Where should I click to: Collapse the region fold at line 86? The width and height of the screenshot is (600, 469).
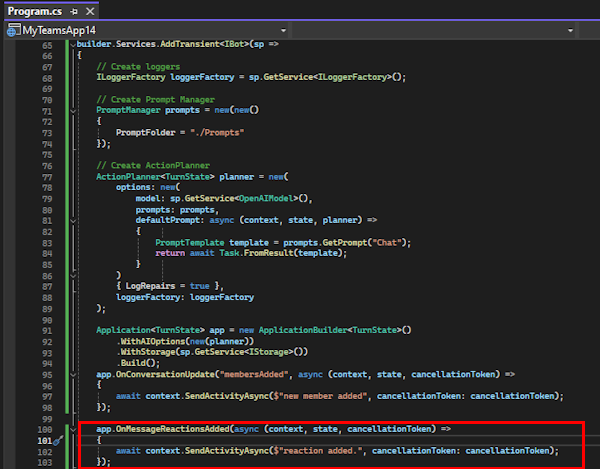(x=73, y=276)
